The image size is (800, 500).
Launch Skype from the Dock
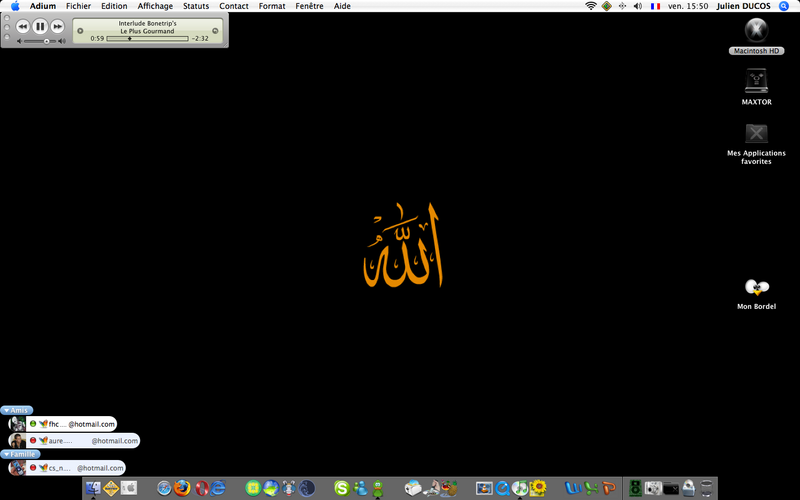(341, 488)
